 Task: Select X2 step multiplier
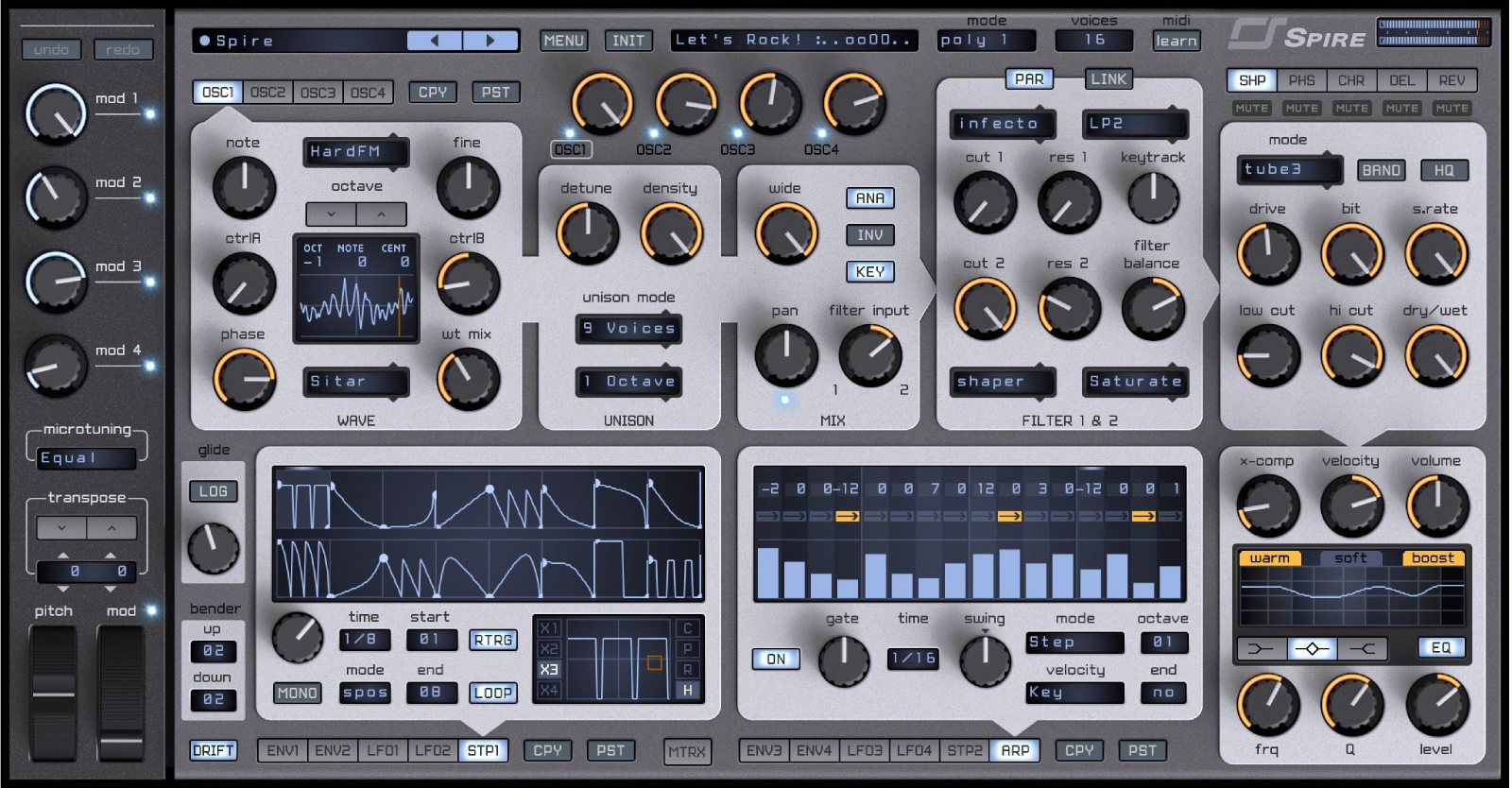pos(549,648)
